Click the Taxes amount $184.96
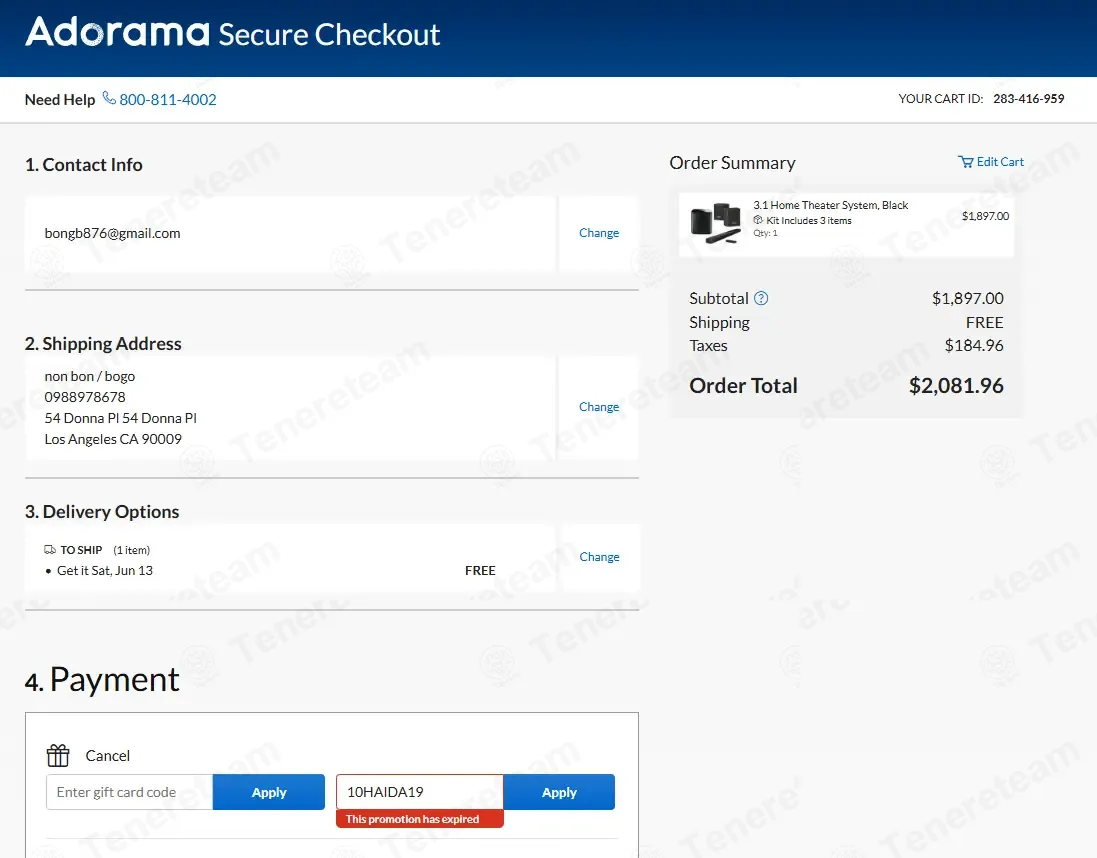The image size is (1097, 858). pyautogui.click(x=974, y=345)
